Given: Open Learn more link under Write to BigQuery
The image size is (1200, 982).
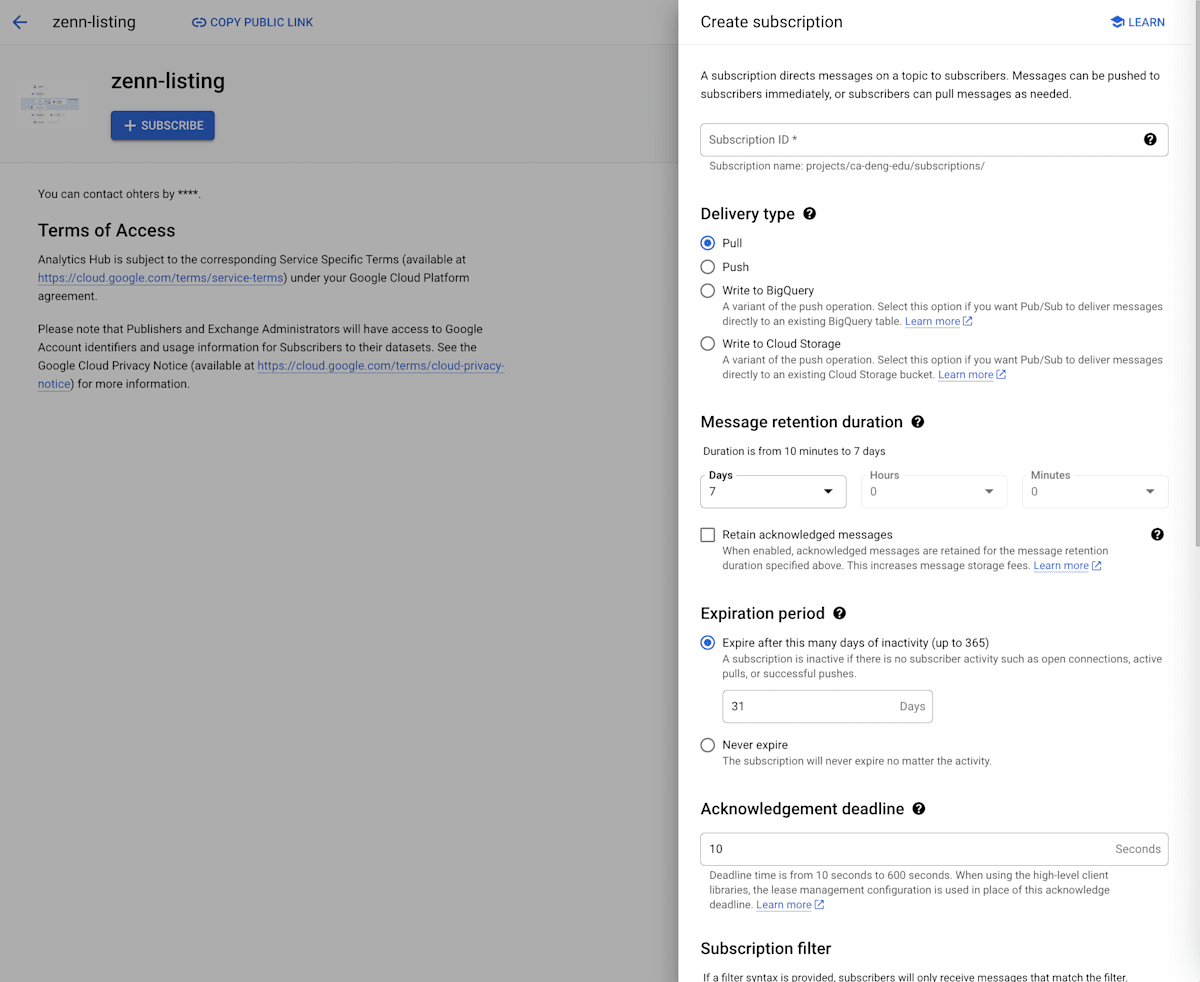Looking at the screenshot, I should coord(939,322).
